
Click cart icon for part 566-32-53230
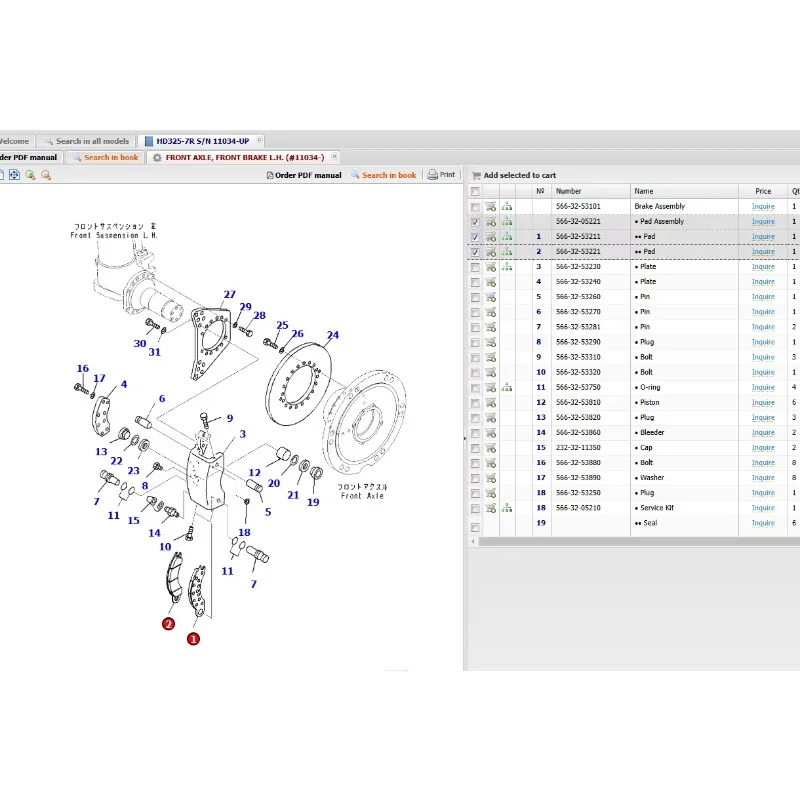(x=491, y=267)
